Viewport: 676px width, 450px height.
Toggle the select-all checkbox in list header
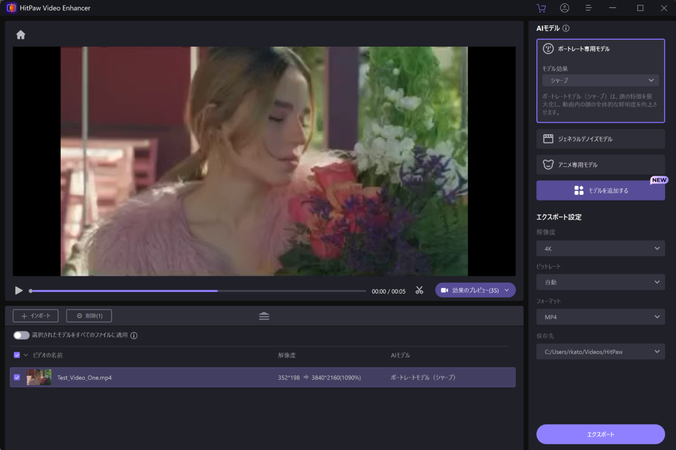[17, 355]
